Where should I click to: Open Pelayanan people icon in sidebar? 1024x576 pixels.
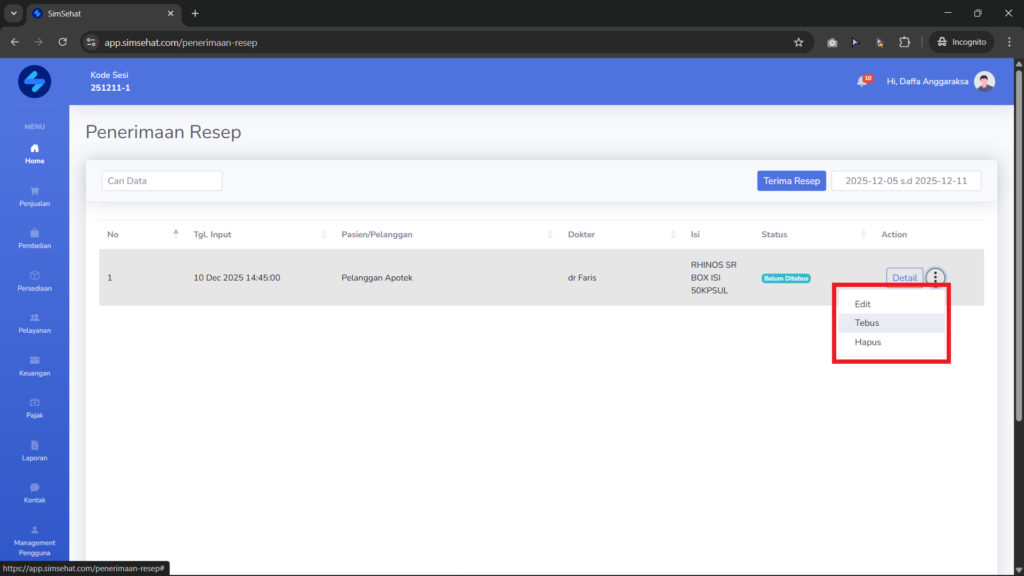[x=35, y=318]
